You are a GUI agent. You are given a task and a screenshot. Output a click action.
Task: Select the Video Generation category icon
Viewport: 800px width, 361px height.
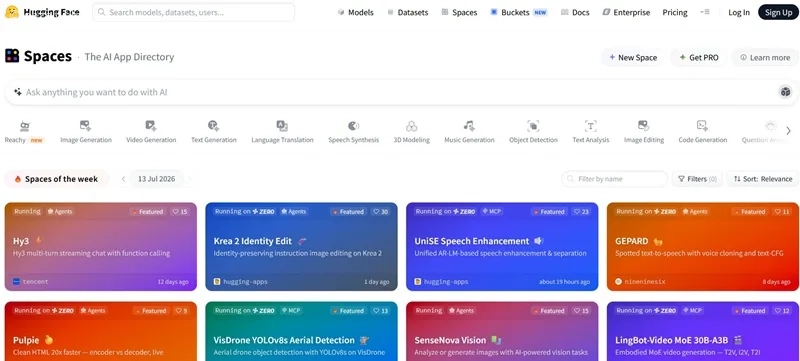click(151, 125)
